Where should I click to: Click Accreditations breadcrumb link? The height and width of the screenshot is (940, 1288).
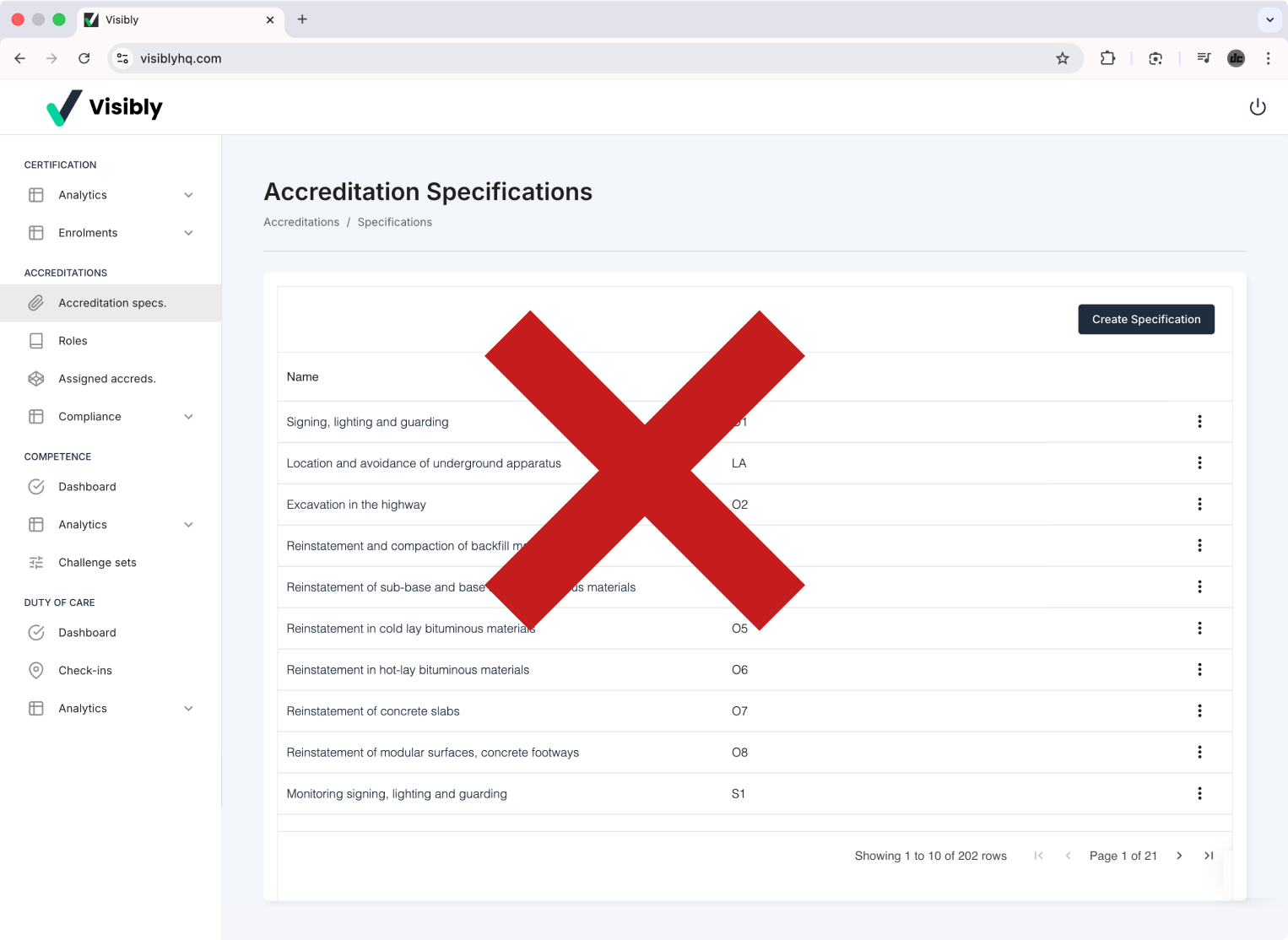tap(301, 222)
